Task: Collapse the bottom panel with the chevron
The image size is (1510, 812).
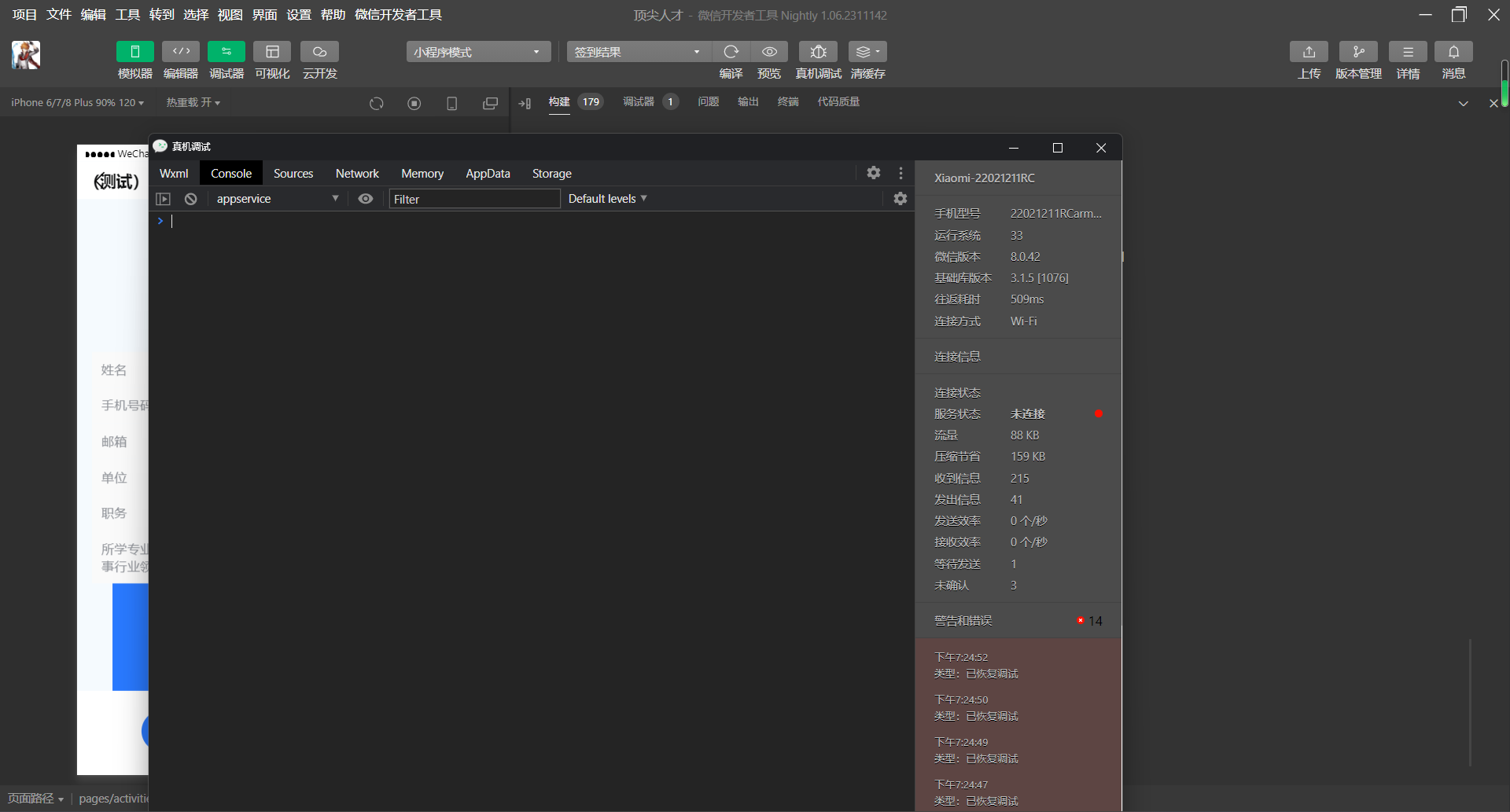Action: tap(1464, 103)
